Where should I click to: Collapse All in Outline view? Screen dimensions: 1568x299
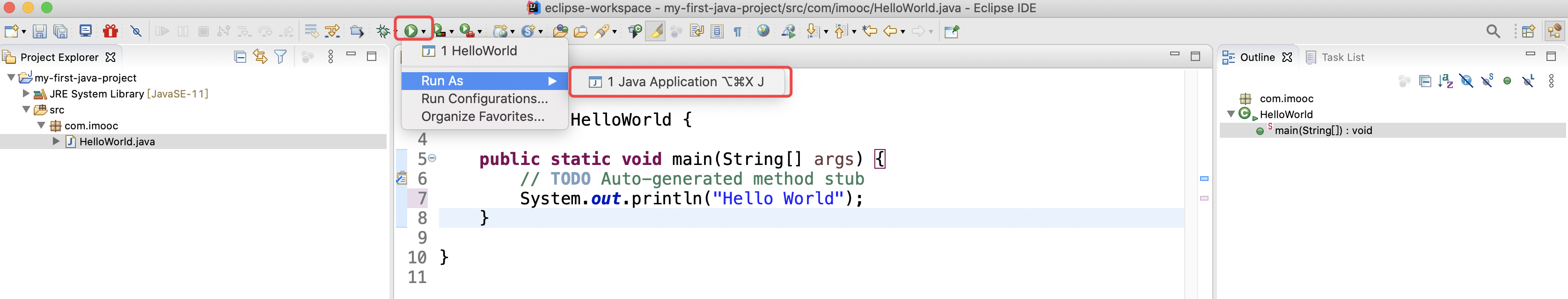tap(1425, 81)
